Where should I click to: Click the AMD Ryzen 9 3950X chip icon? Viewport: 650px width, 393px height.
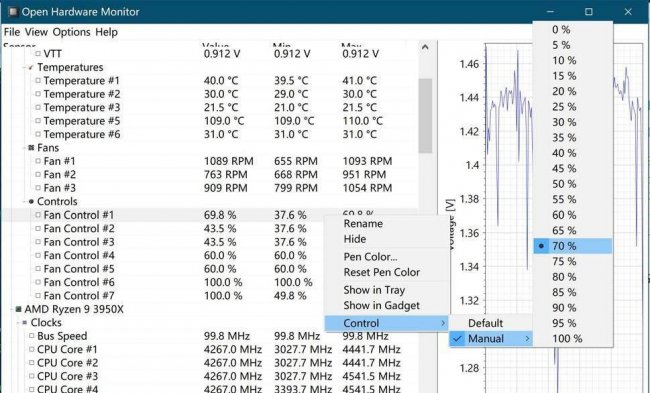tap(18, 309)
